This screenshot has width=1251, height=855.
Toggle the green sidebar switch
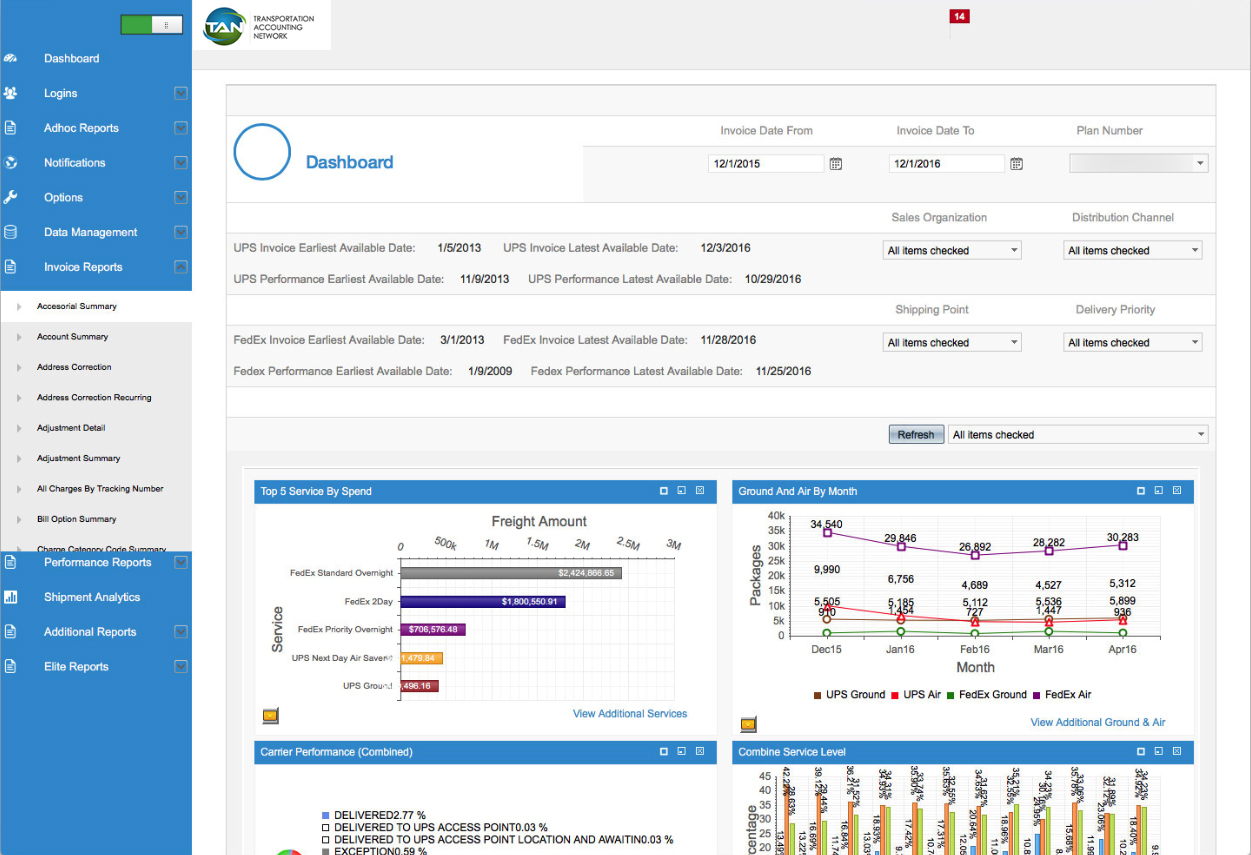tap(151, 25)
